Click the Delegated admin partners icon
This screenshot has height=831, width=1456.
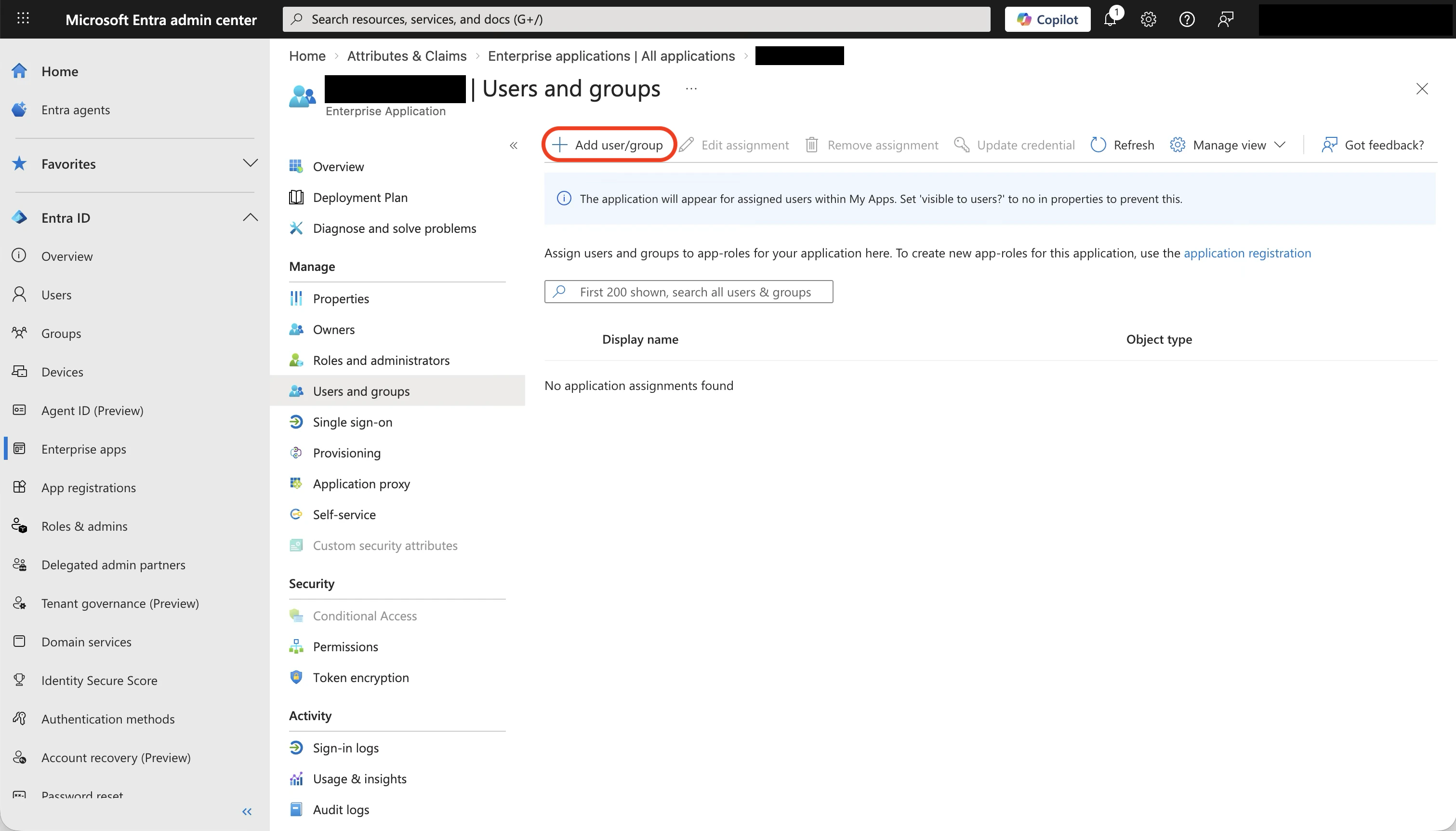coord(19,564)
